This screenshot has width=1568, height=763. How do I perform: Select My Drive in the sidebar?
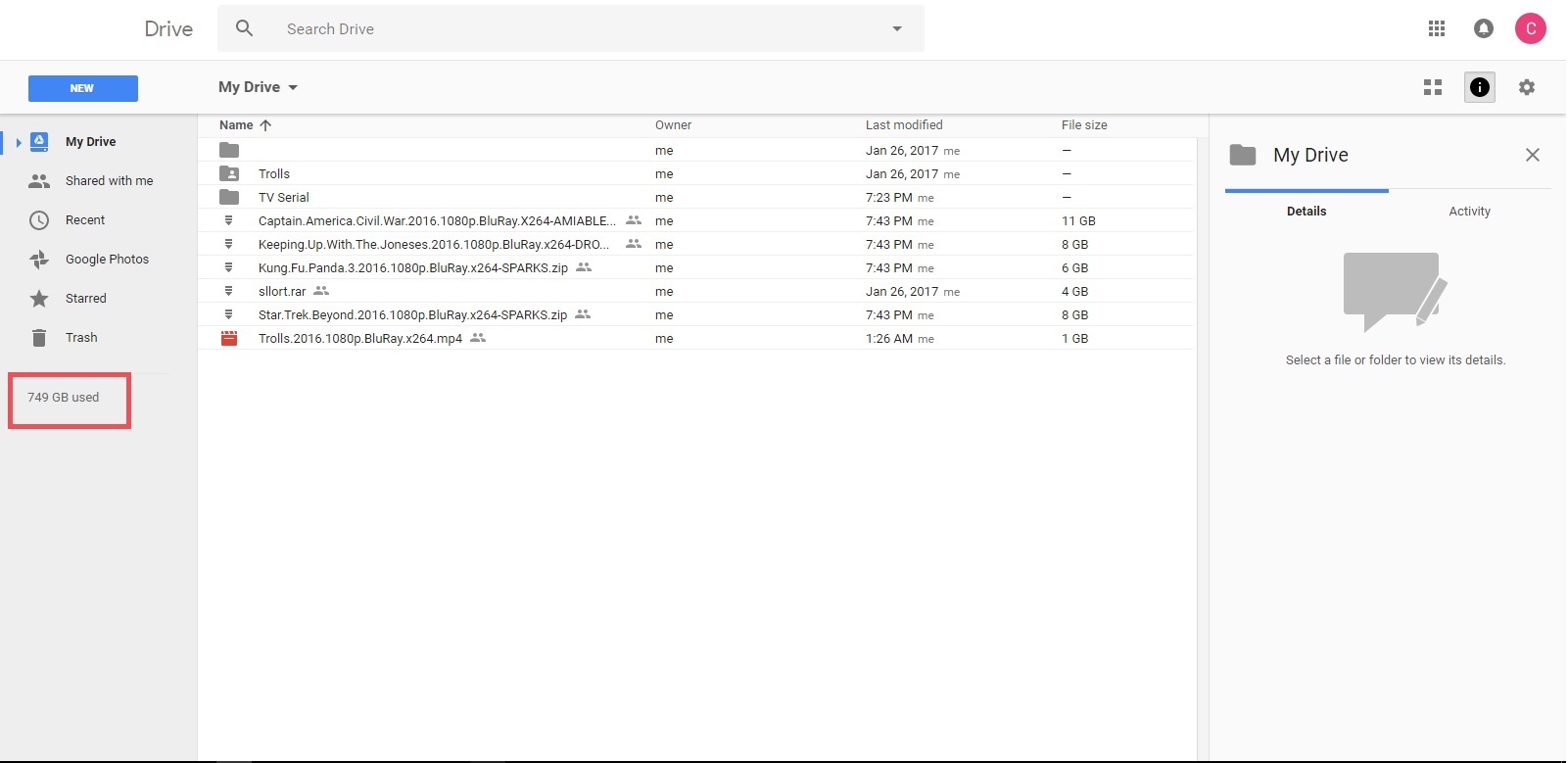pos(91,142)
